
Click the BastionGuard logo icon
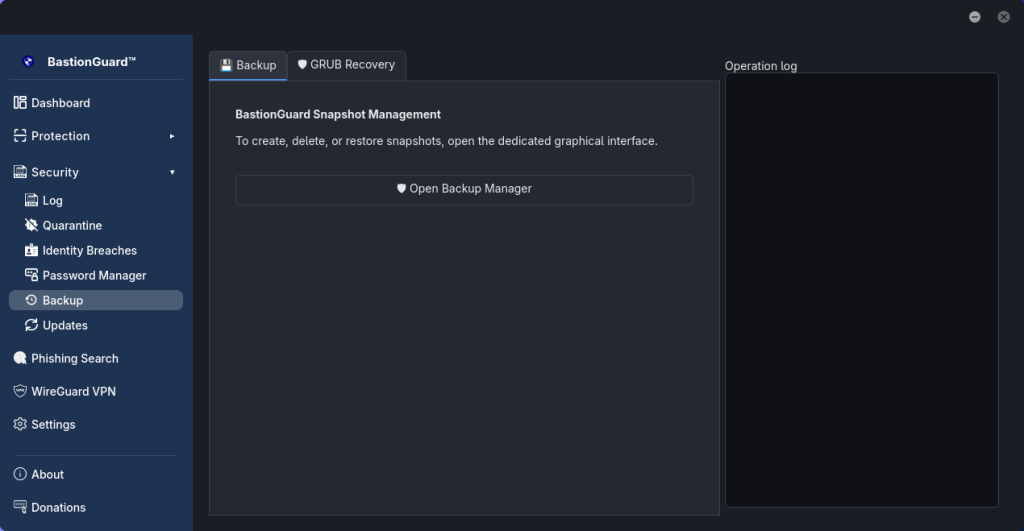coord(27,61)
